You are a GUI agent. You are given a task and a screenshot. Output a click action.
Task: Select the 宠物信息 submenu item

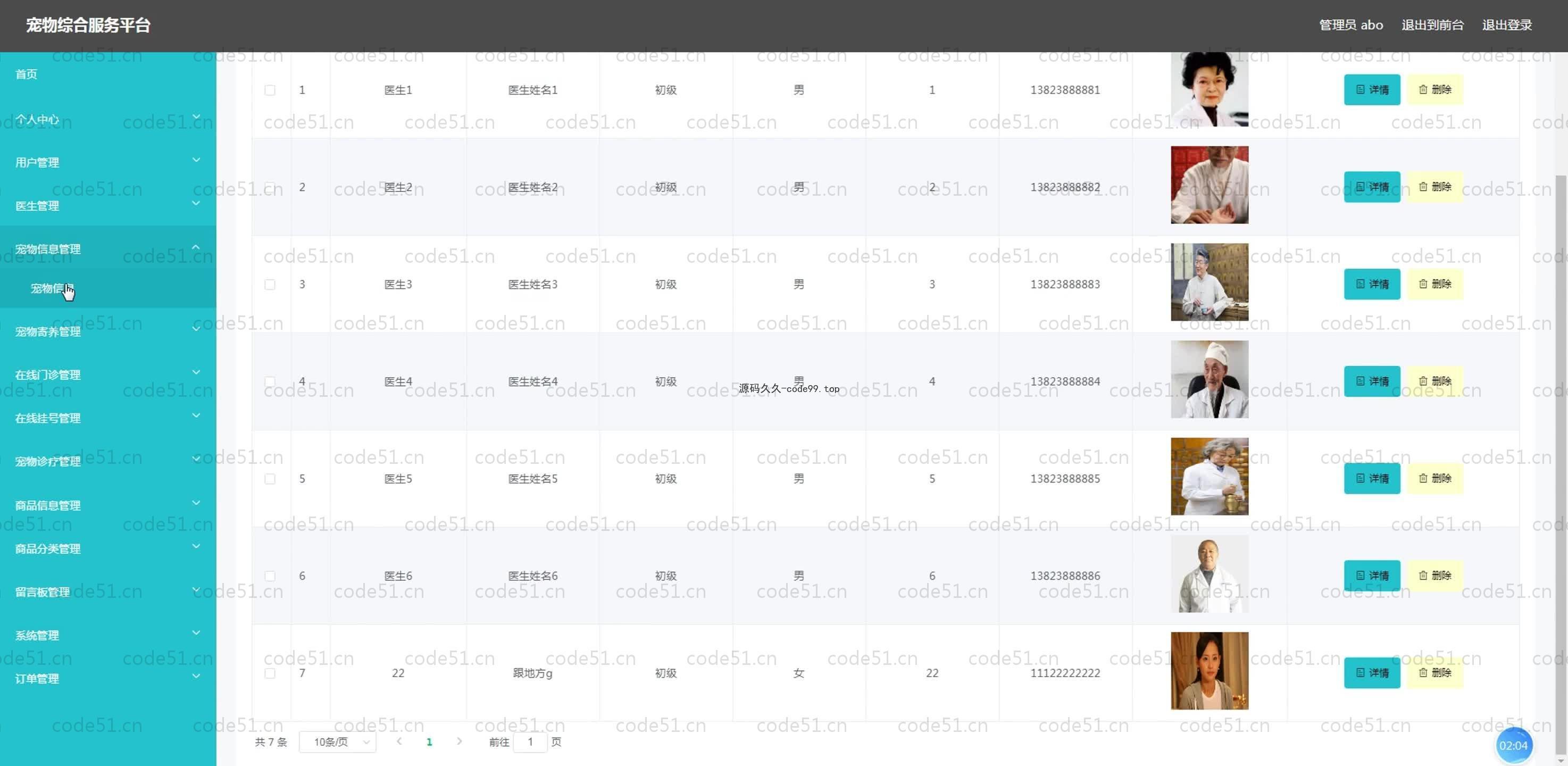point(108,288)
